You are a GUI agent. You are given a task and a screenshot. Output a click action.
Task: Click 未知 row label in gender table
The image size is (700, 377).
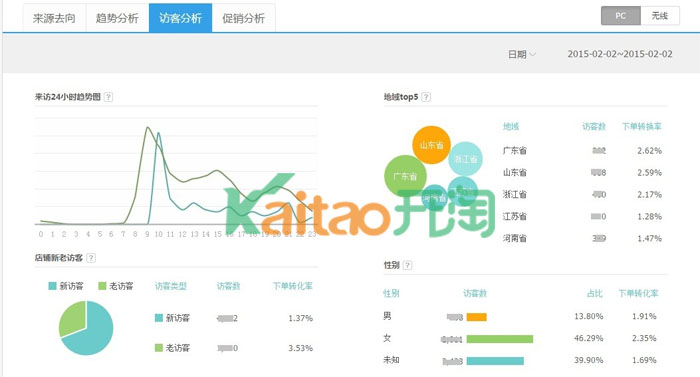[391, 360]
